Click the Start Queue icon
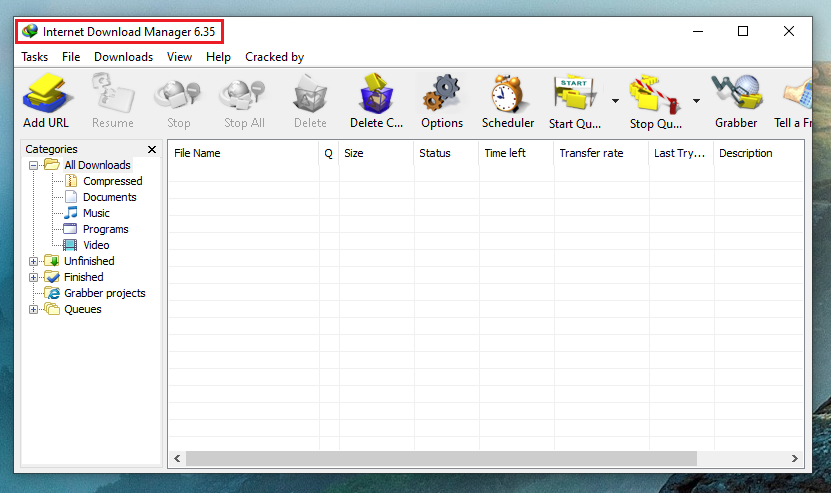831x493 pixels. click(574, 94)
